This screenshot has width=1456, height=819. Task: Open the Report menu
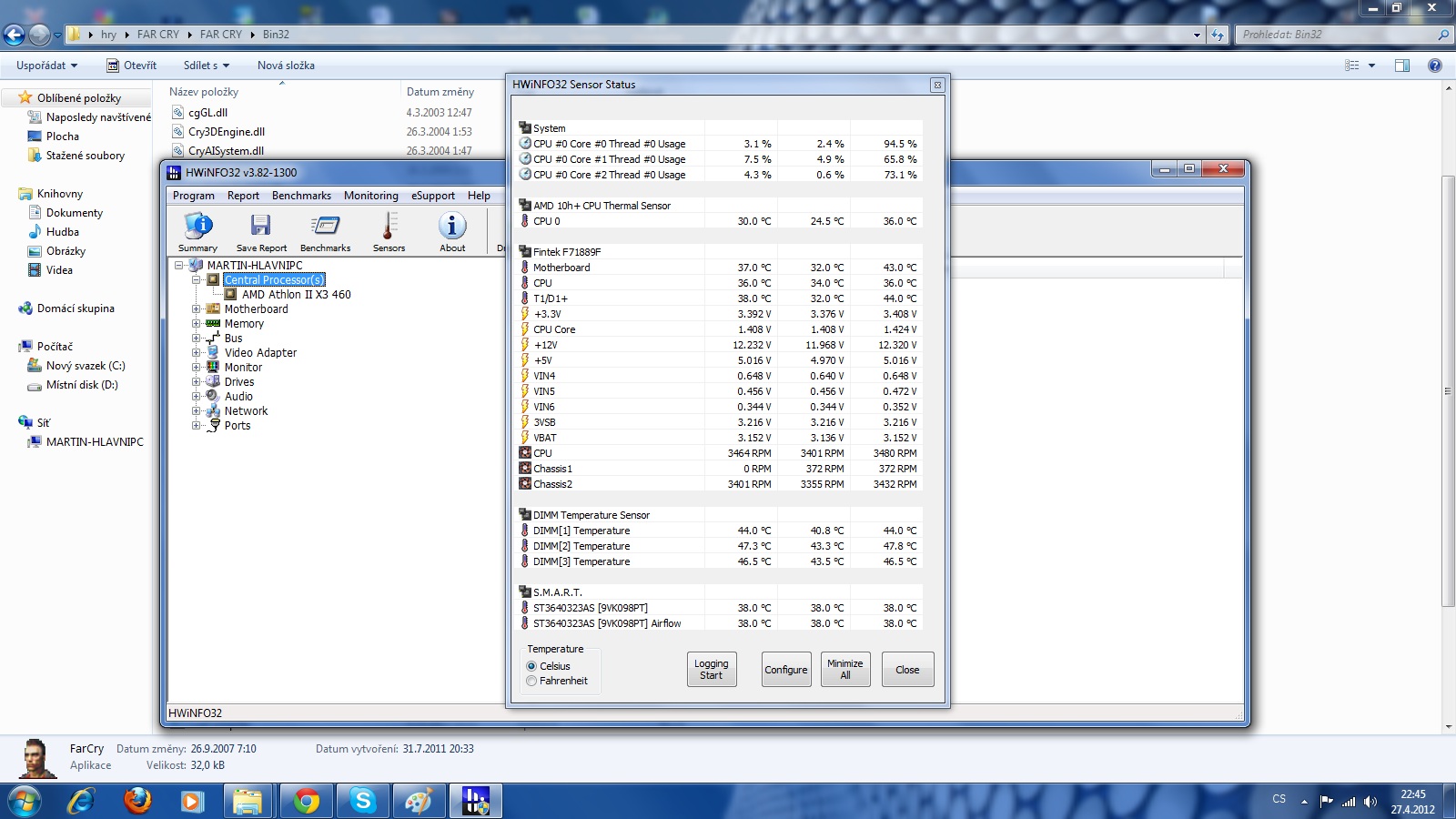(243, 196)
